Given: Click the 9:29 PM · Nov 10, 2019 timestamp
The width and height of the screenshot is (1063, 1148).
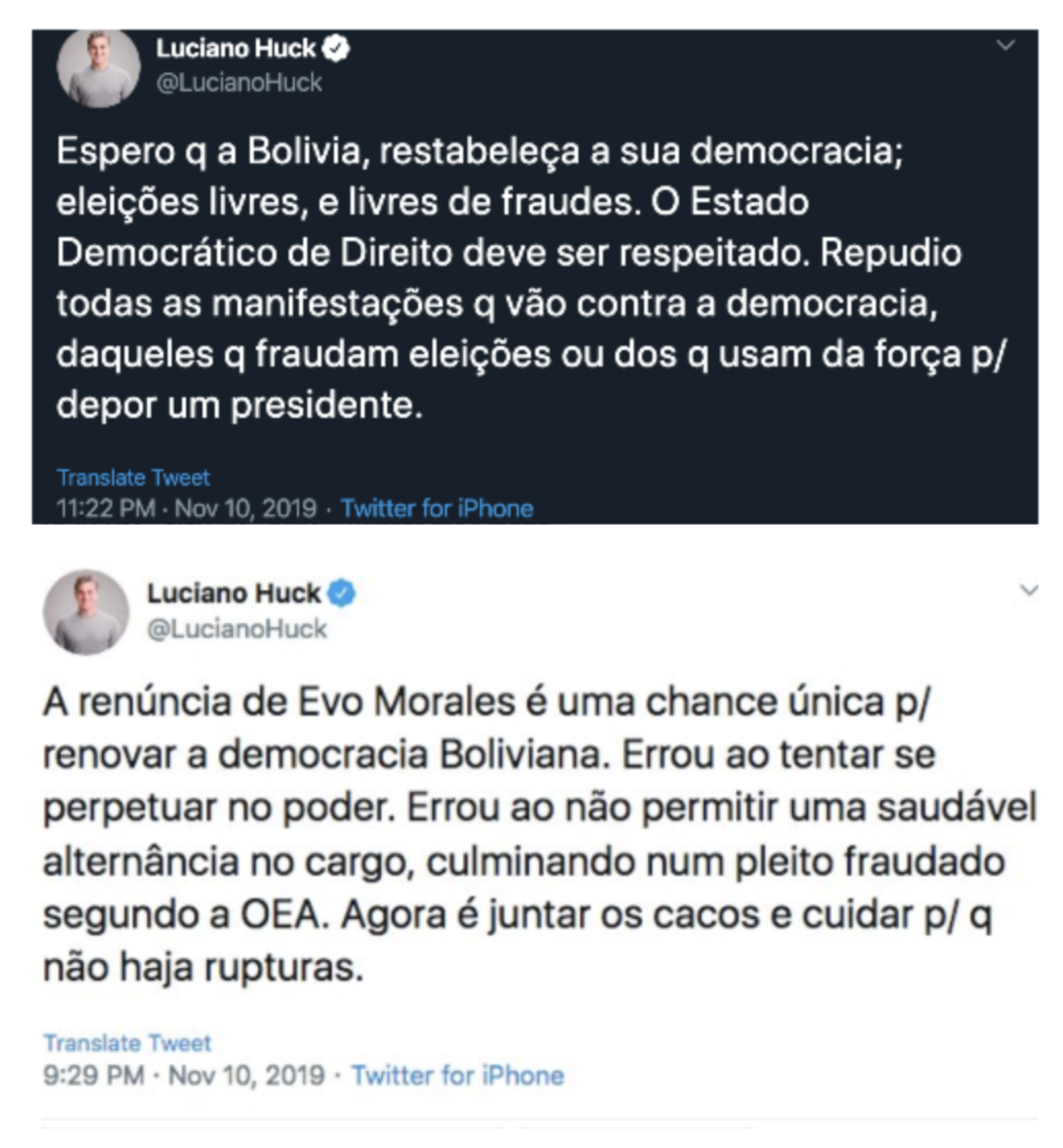Looking at the screenshot, I should (x=184, y=1076).
